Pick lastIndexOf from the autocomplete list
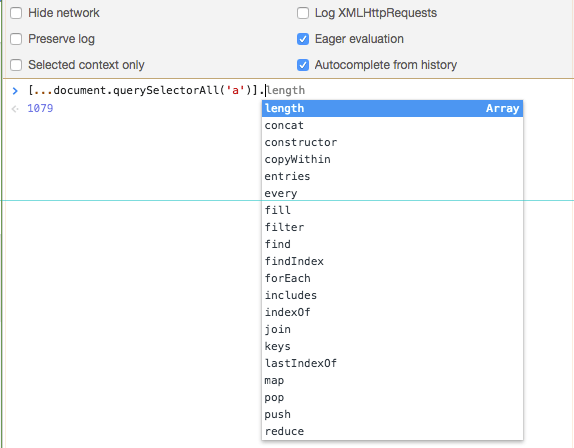 [x=392, y=363]
